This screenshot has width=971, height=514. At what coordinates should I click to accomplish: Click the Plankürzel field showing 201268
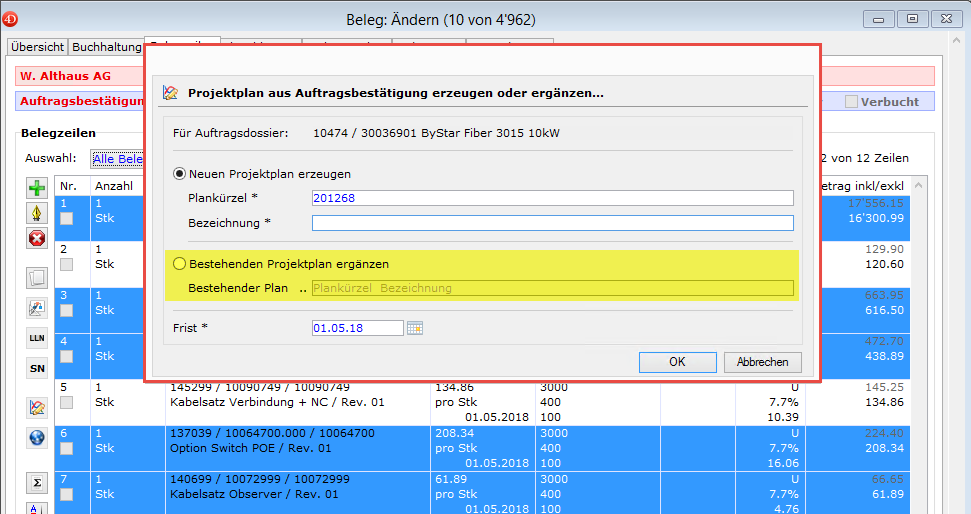(552, 198)
